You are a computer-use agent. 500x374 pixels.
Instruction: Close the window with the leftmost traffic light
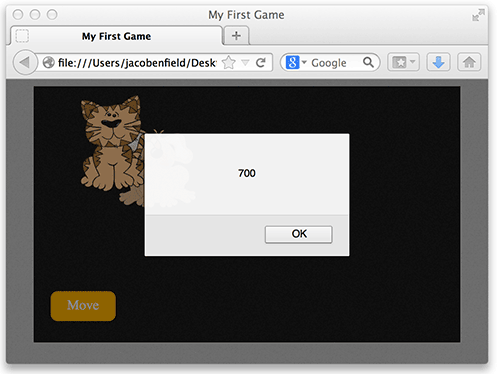pos(18,15)
